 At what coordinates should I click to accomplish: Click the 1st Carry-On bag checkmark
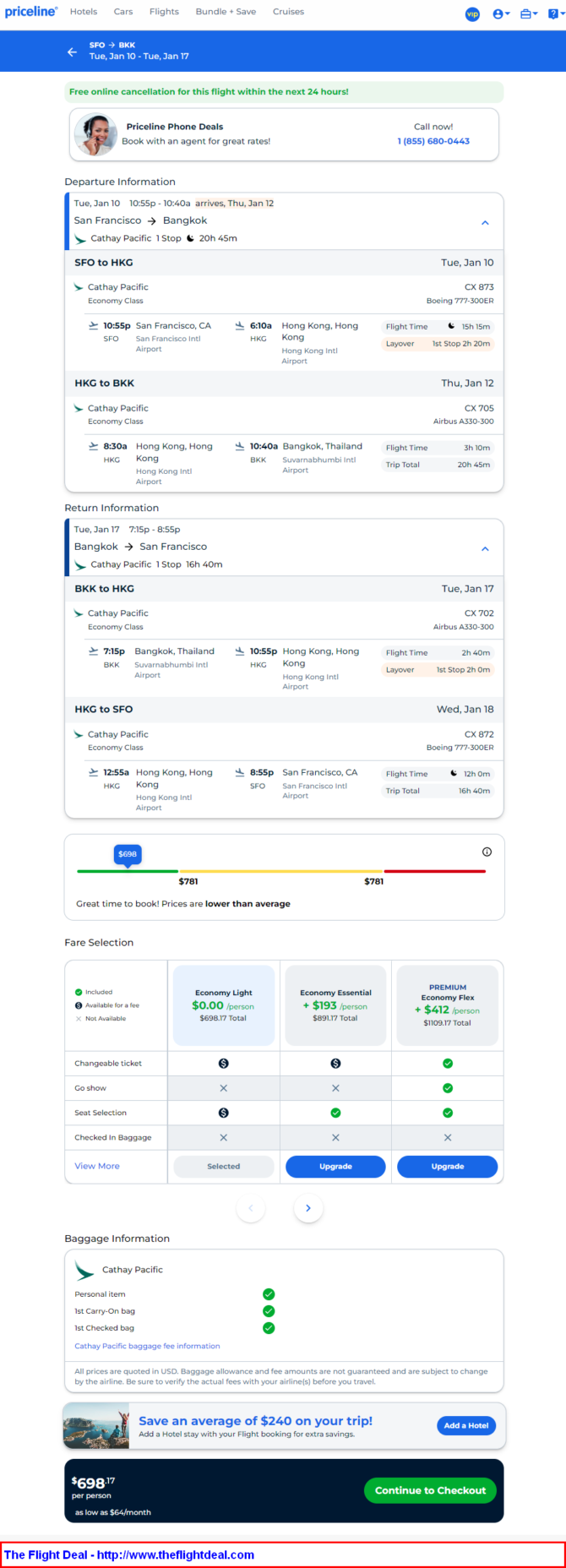click(x=269, y=1311)
